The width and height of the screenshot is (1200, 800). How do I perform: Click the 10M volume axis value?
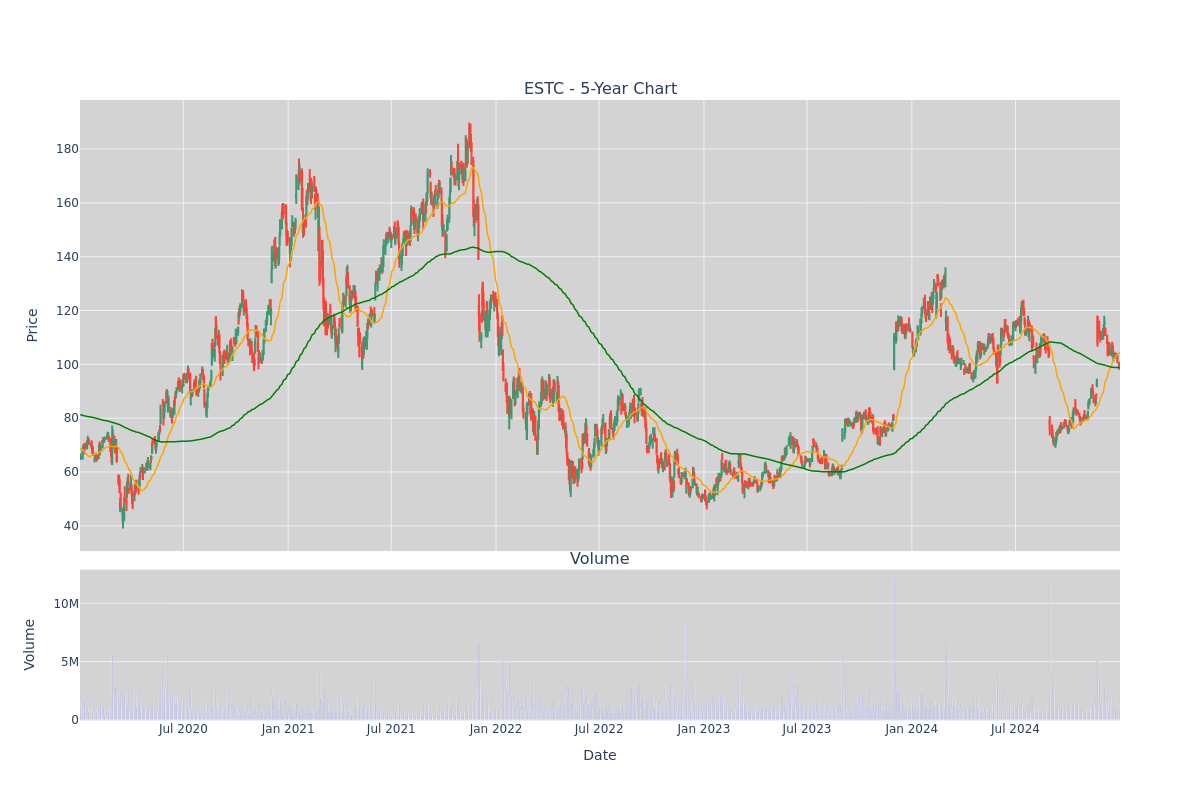point(66,604)
